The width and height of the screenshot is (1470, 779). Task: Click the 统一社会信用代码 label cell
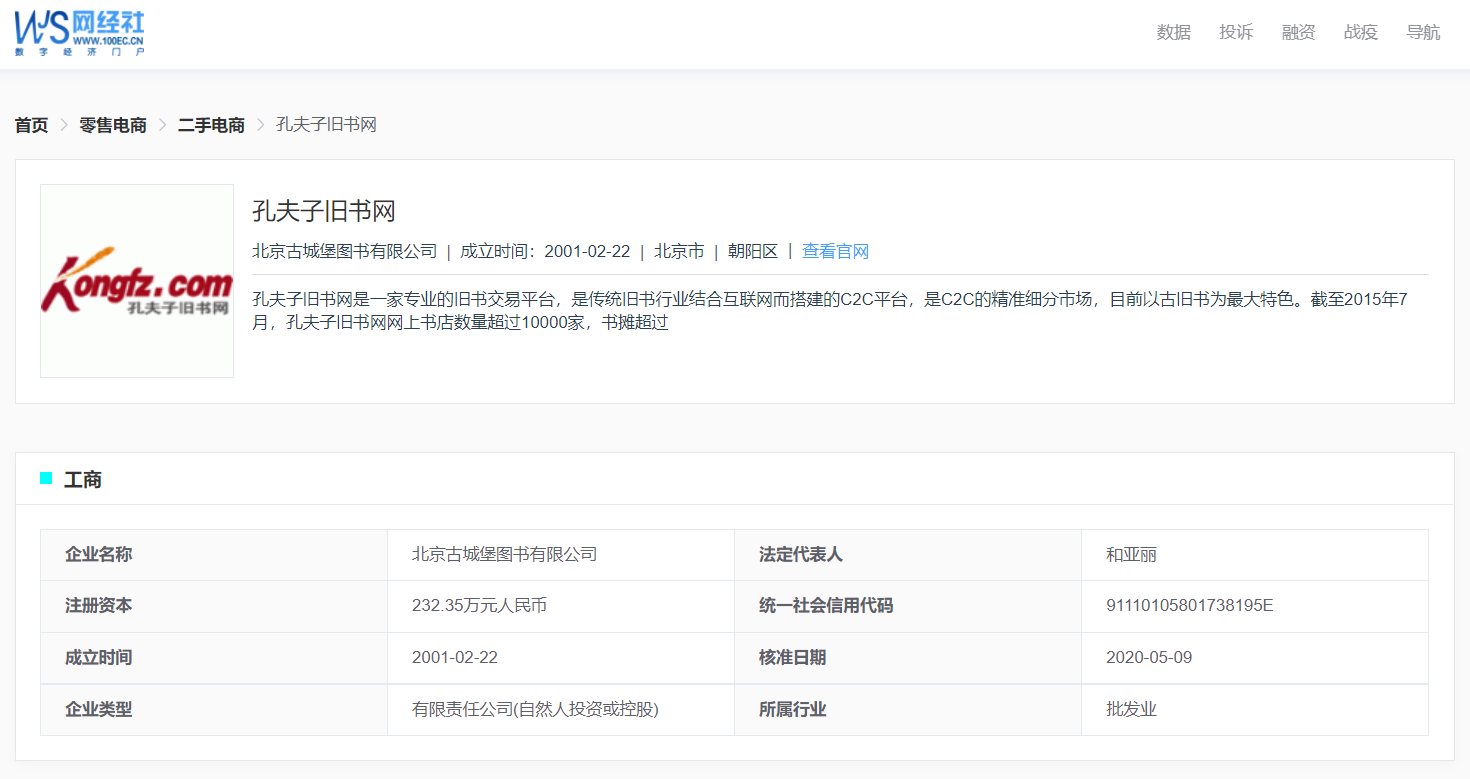pyautogui.click(x=908, y=606)
